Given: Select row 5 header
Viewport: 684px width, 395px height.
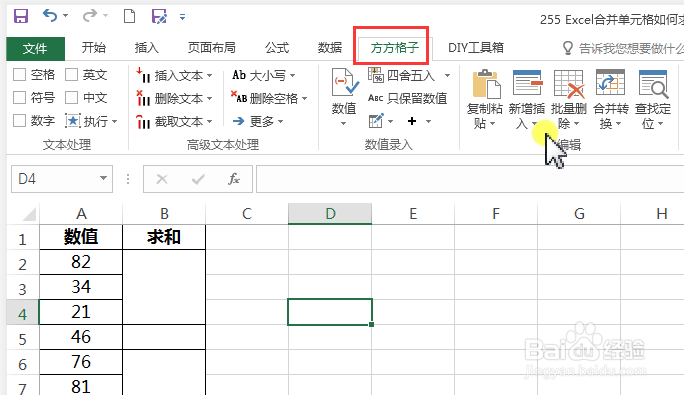Looking at the screenshot, I should pos(23,339).
